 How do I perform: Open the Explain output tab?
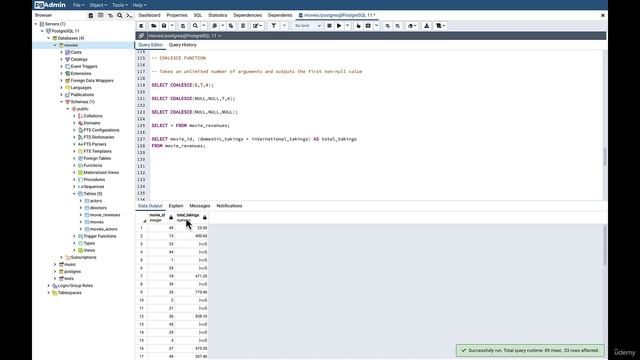176,206
